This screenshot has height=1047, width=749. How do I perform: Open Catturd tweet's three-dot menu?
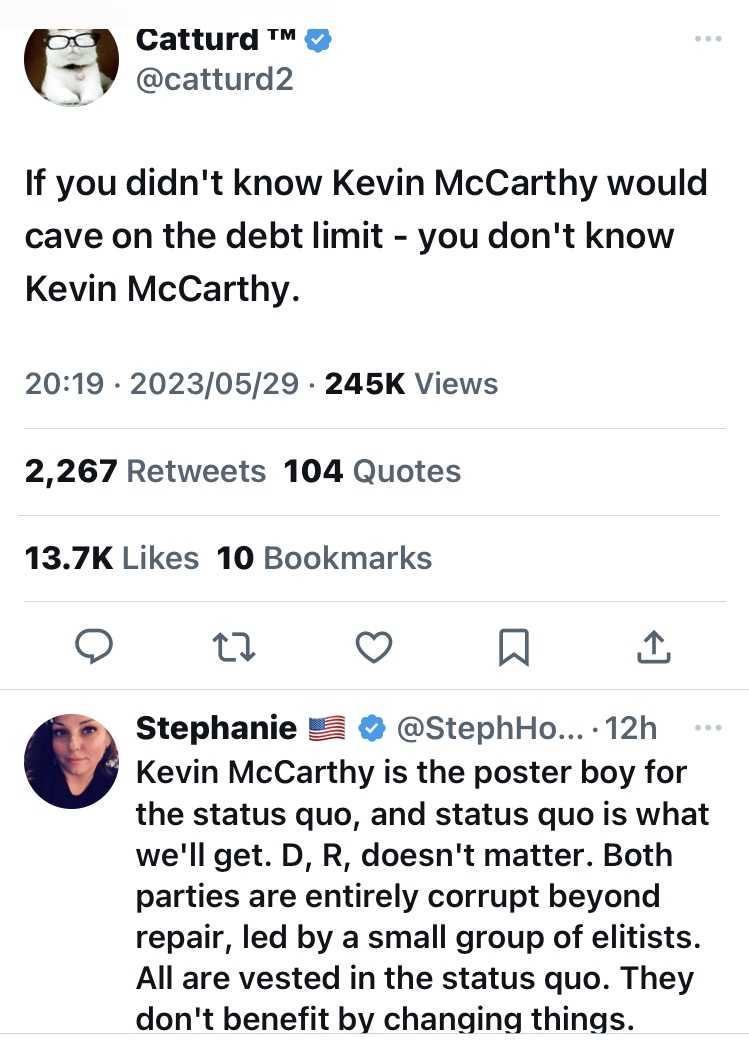[707, 39]
